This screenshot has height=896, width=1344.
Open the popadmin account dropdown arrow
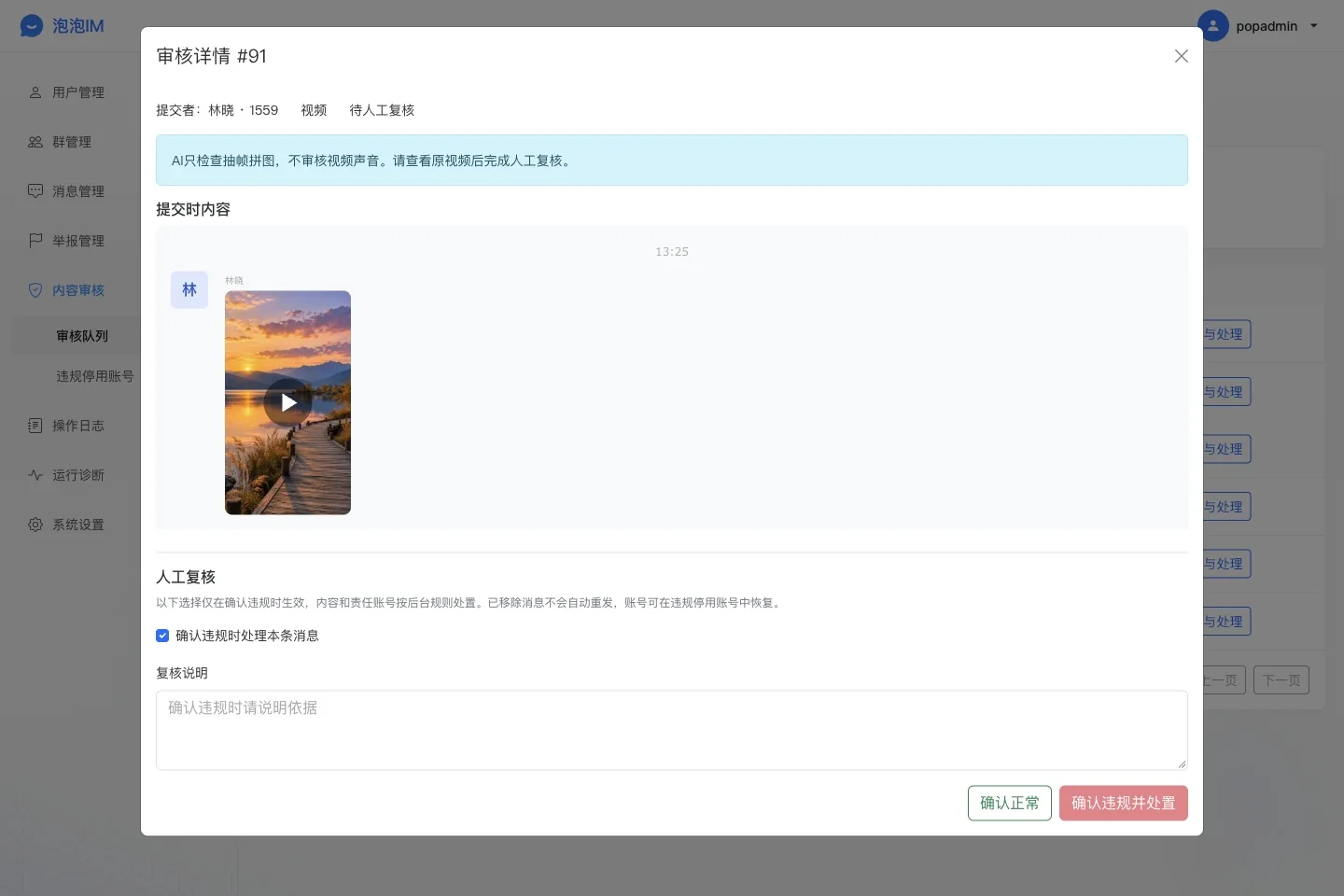coord(1314,26)
